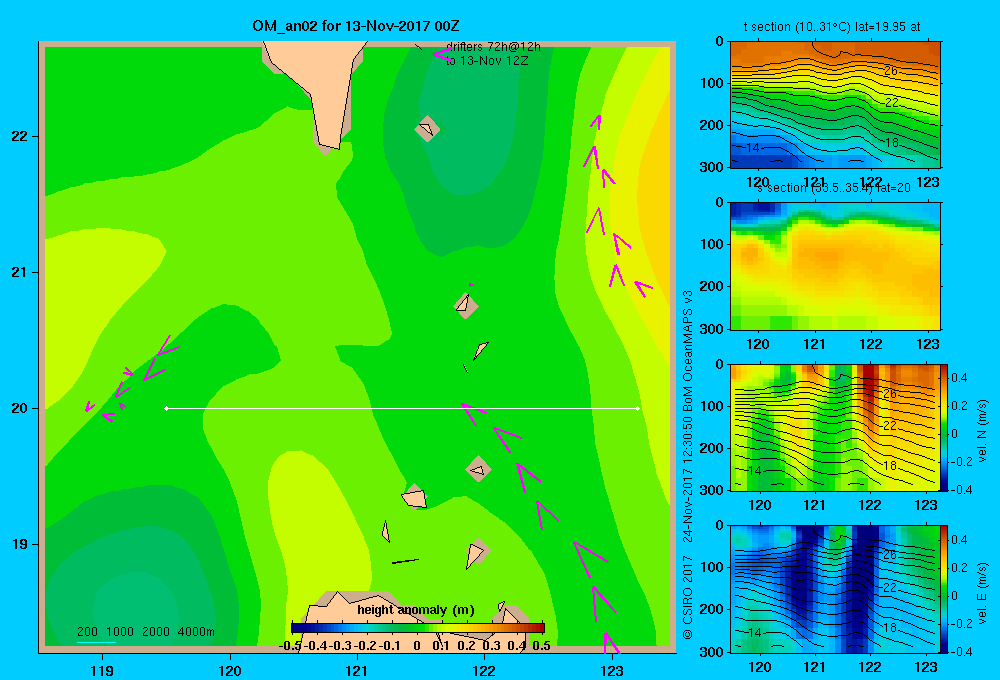Click the "-0.5" value on the height anomaly scale
Screen dimensions: 1000x680
[290, 646]
